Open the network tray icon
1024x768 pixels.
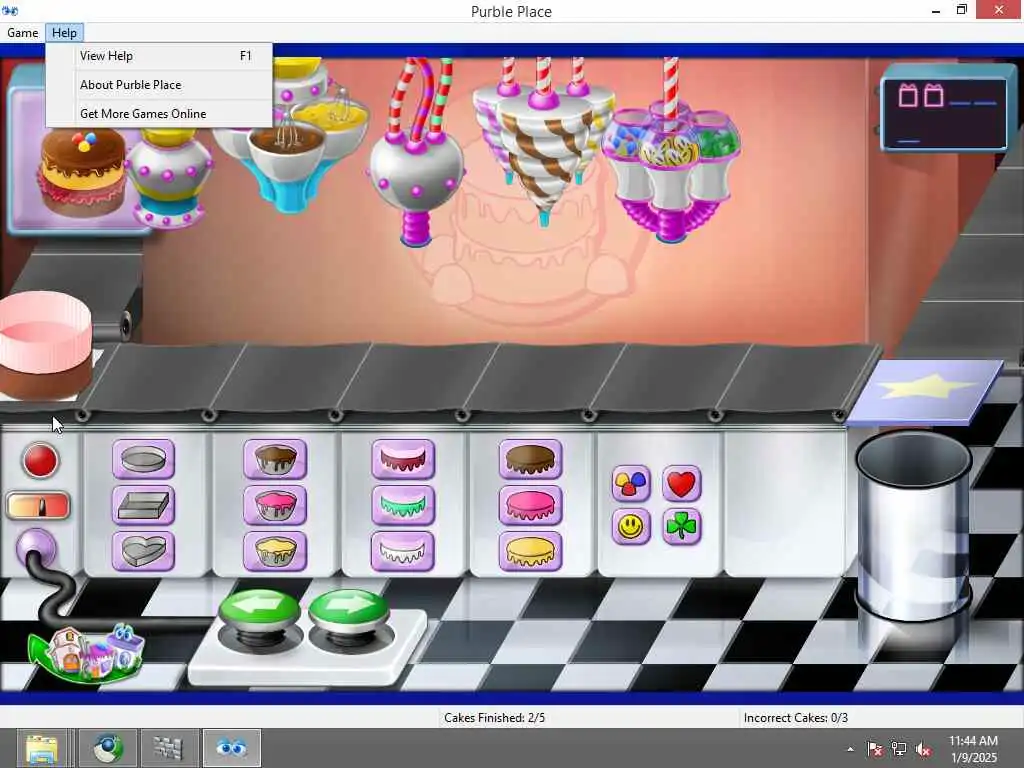point(899,749)
